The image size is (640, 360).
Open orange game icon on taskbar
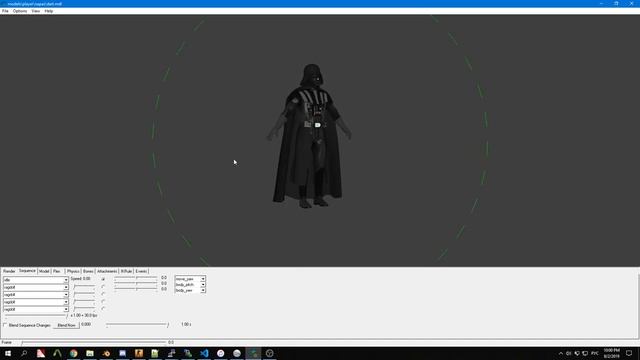coord(139,353)
